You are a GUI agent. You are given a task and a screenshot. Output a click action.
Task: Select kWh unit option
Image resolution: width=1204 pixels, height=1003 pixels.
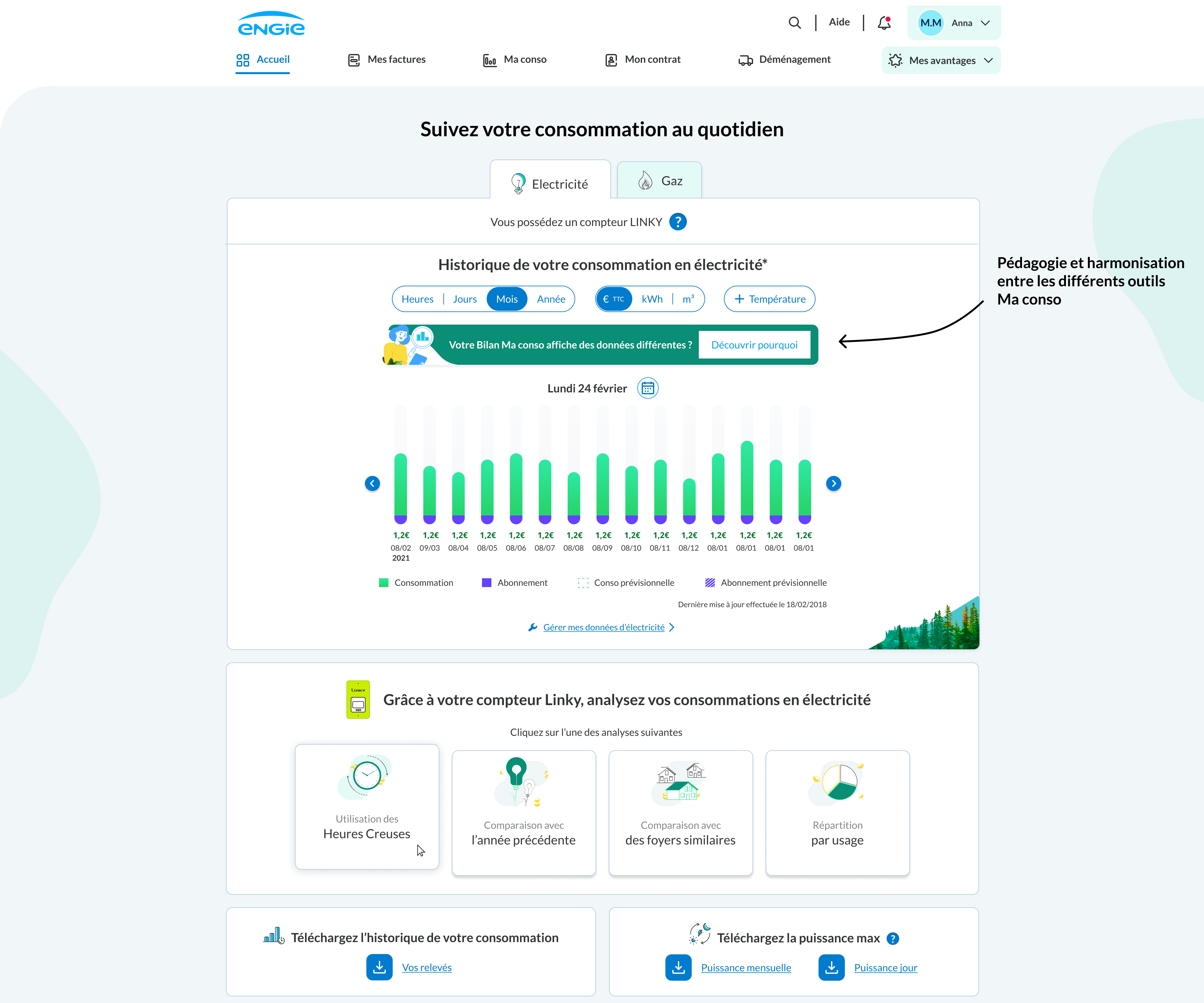pos(652,299)
